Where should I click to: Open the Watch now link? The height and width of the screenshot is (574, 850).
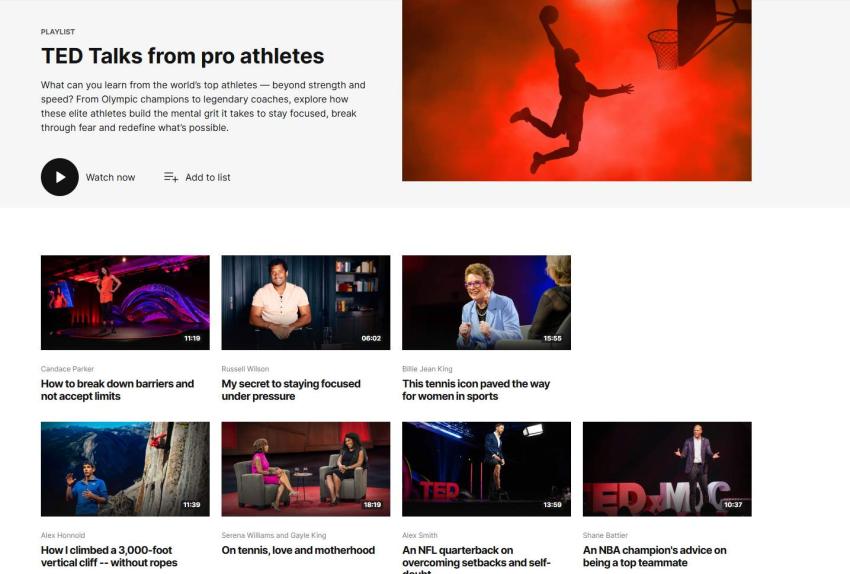(110, 177)
